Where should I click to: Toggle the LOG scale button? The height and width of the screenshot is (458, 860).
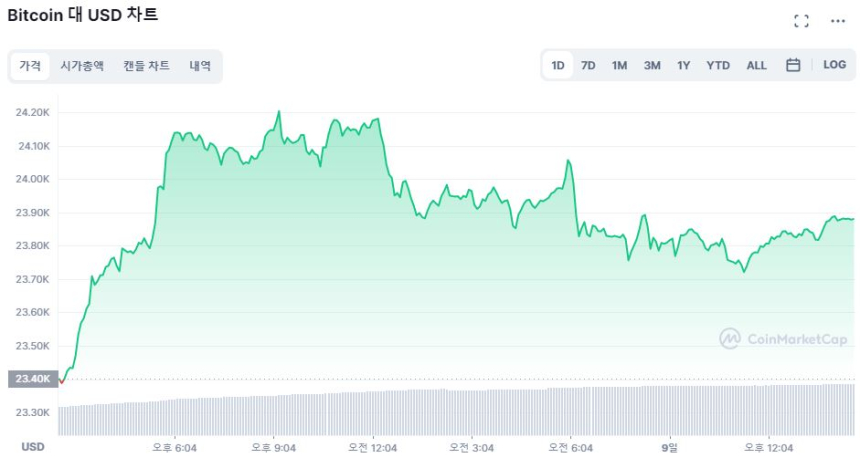[x=834, y=65]
